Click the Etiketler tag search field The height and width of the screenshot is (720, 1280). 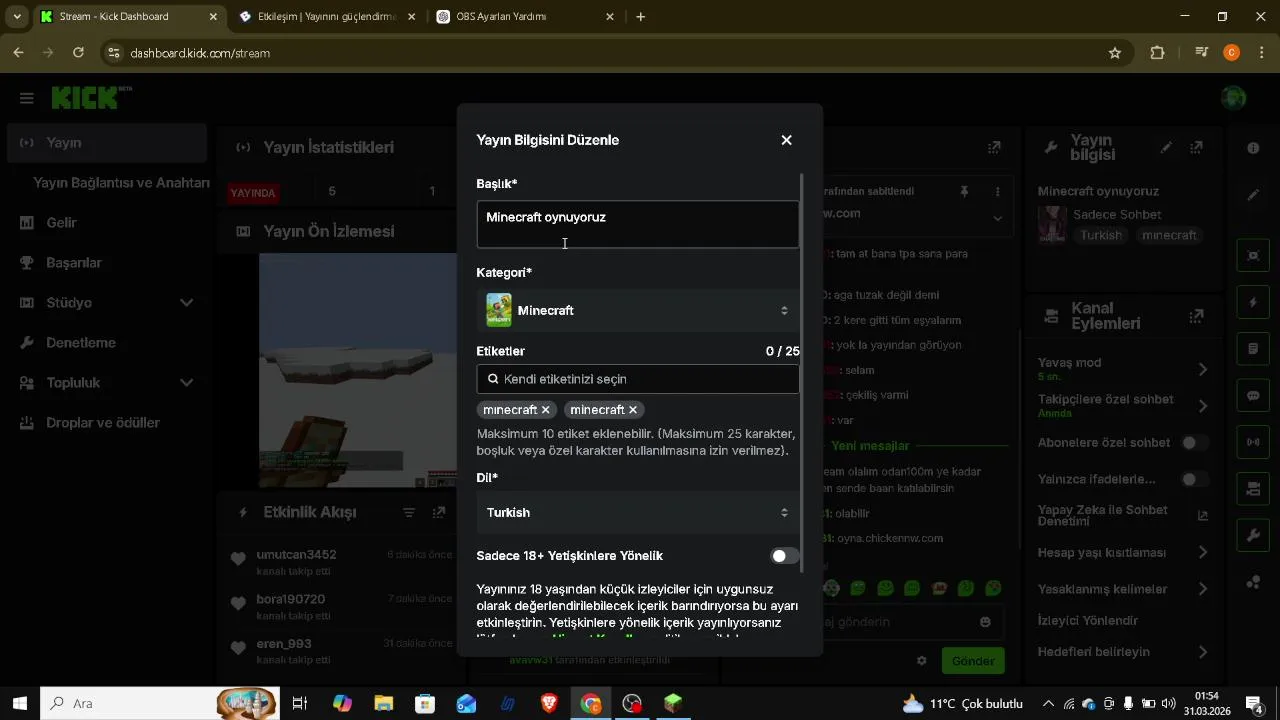tap(637, 379)
